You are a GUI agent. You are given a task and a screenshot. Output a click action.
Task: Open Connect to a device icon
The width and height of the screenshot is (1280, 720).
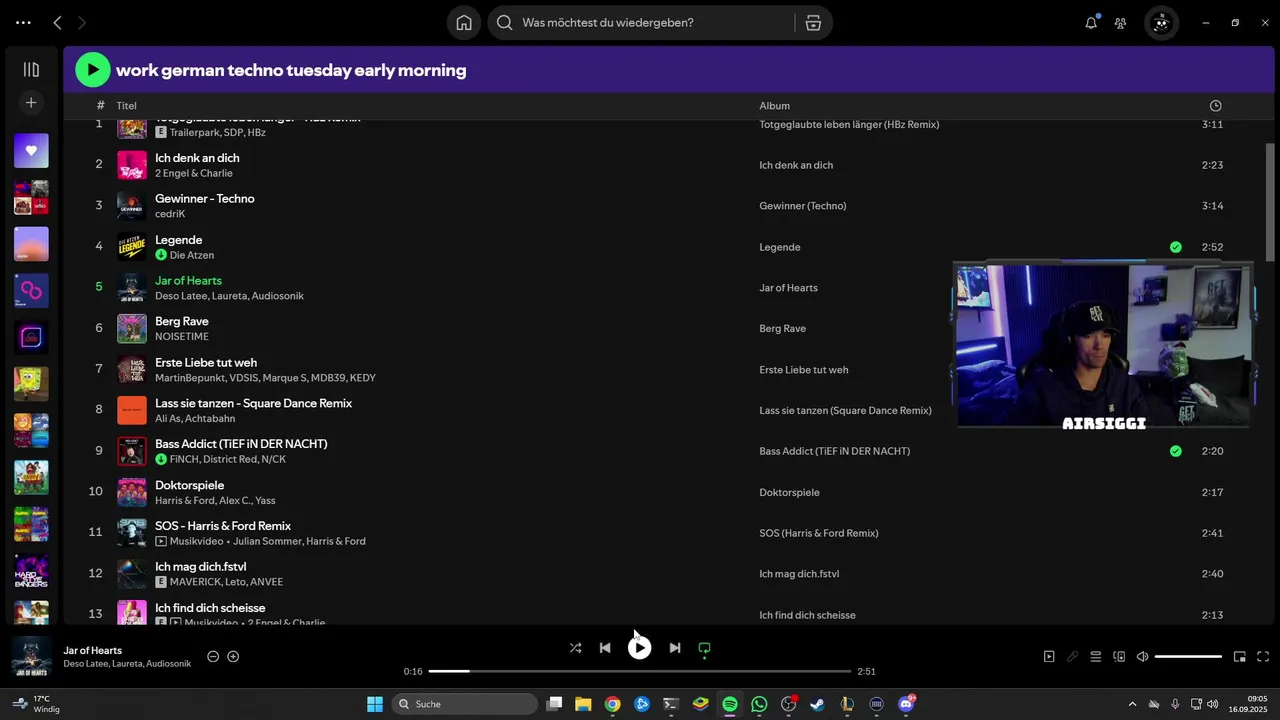1119,657
